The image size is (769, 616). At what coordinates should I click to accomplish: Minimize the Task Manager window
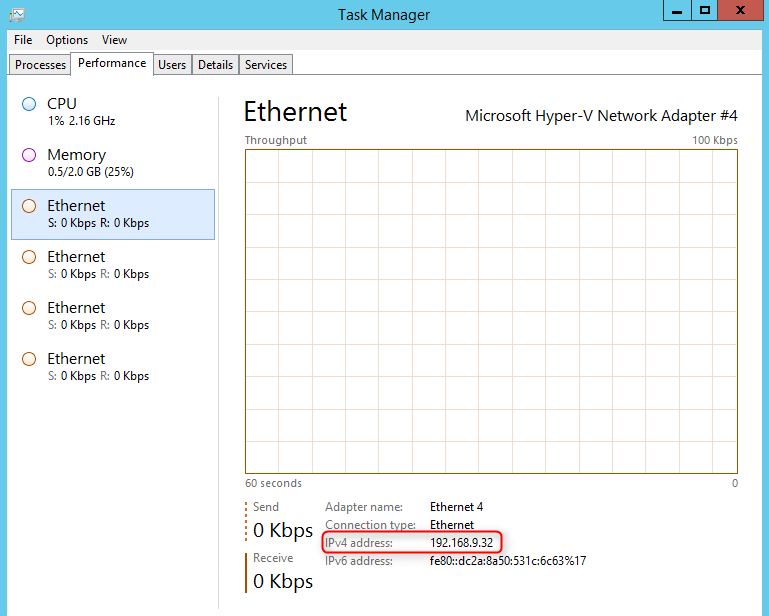pyautogui.click(x=677, y=10)
